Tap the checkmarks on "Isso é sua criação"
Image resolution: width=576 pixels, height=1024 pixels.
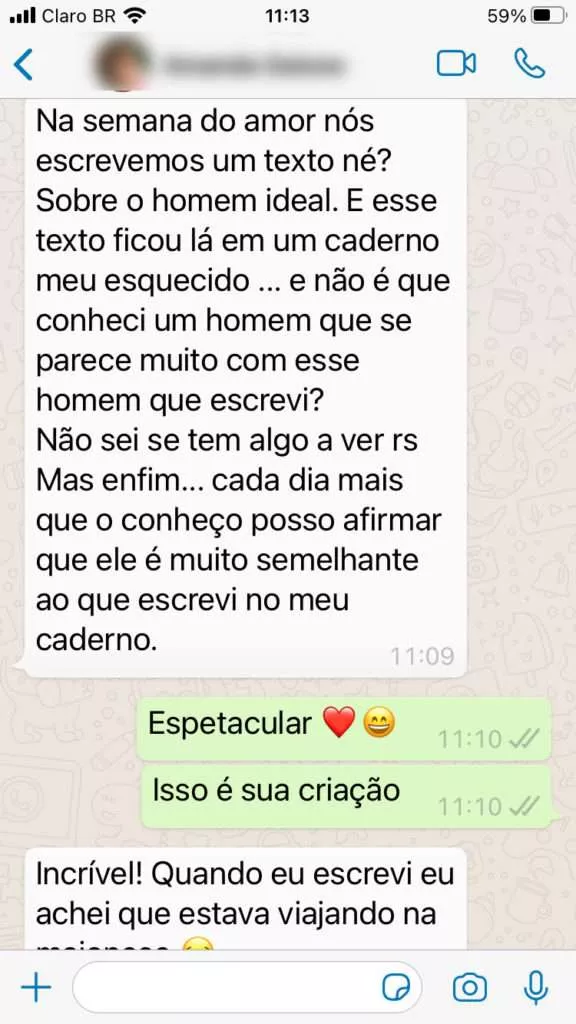click(524, 807)
